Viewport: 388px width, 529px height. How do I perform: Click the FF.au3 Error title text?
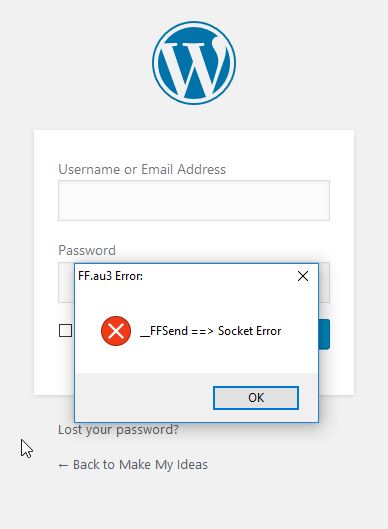click(111, 276)
